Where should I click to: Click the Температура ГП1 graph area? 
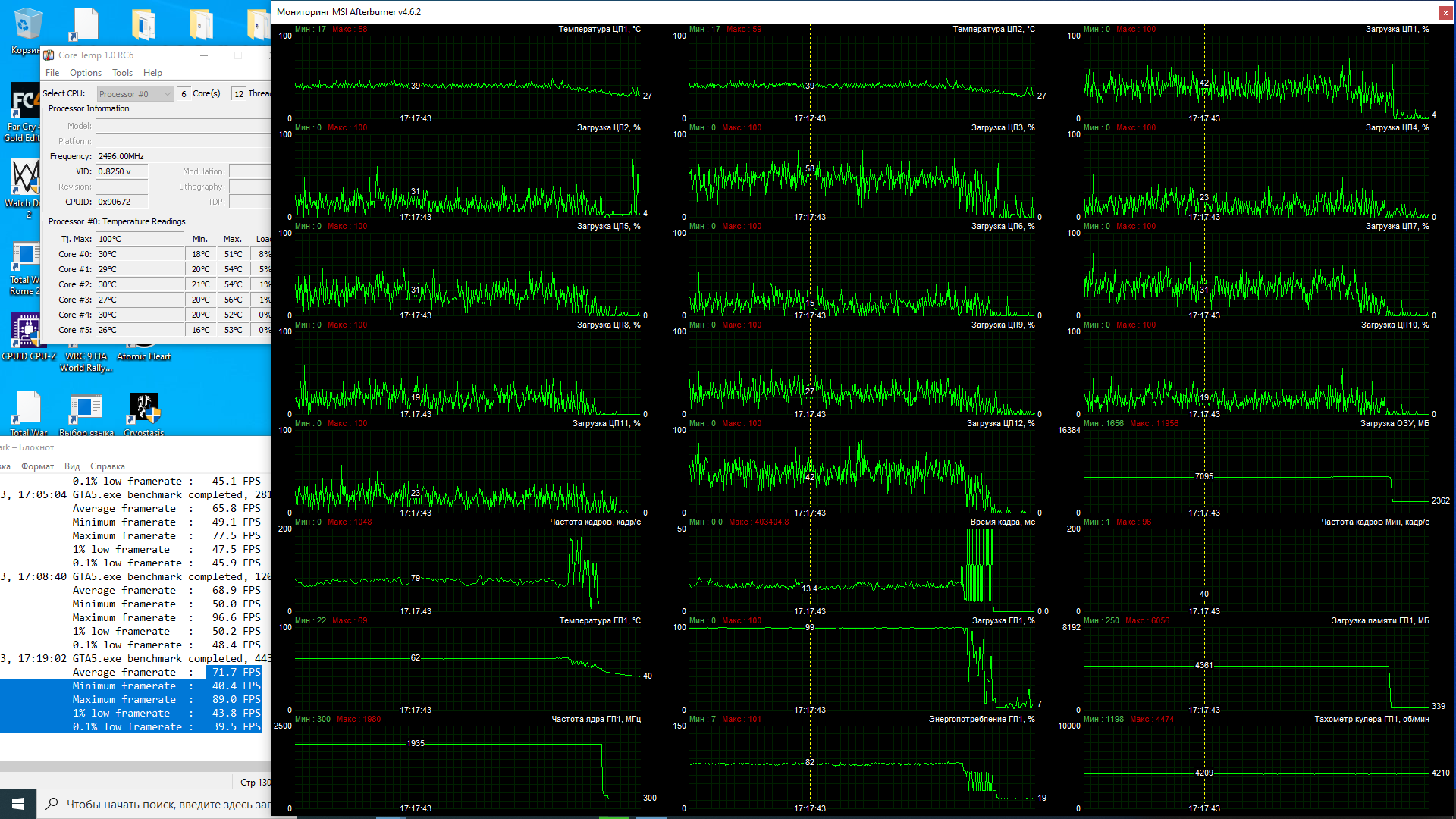pyautogui.click(x=466, y=667)
